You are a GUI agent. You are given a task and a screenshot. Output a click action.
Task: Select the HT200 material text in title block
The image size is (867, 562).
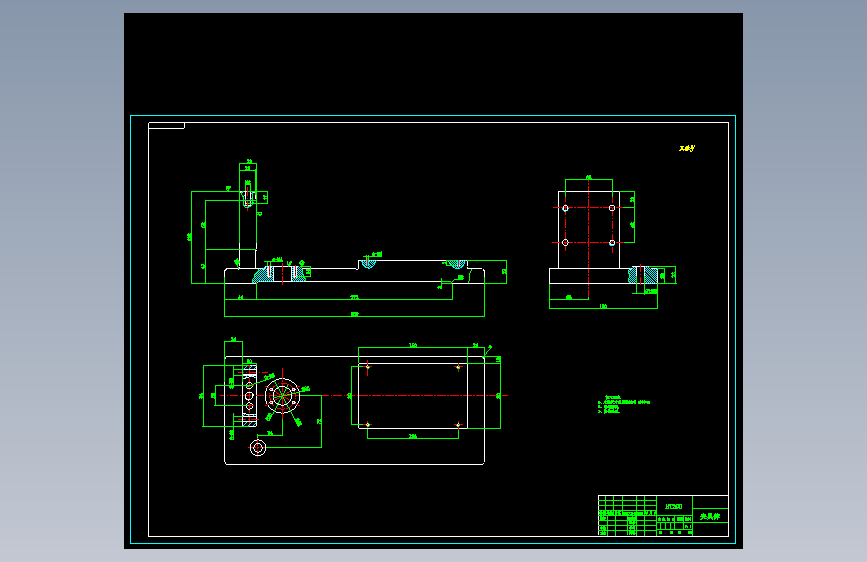click(673, 506)
